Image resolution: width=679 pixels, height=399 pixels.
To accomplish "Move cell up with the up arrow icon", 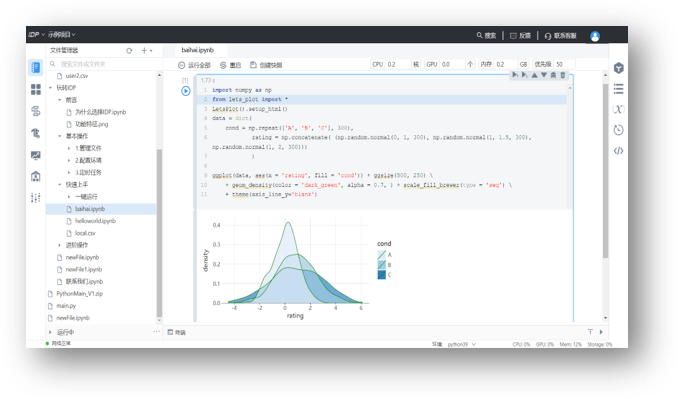I will [534, 75].
